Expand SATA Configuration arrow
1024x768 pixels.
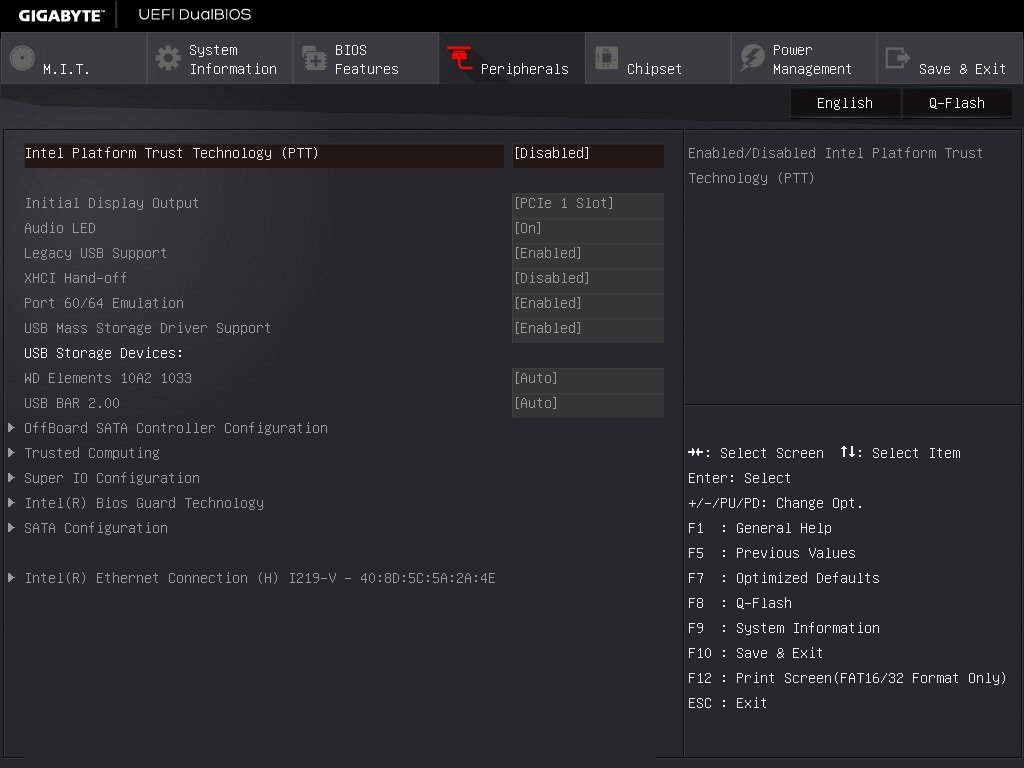(11, 528)
